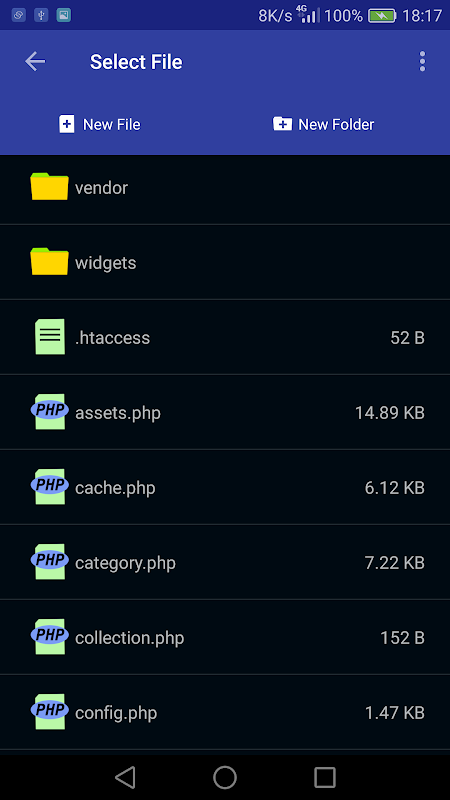Click the New Folder plus icon

(x=283, y=124)
